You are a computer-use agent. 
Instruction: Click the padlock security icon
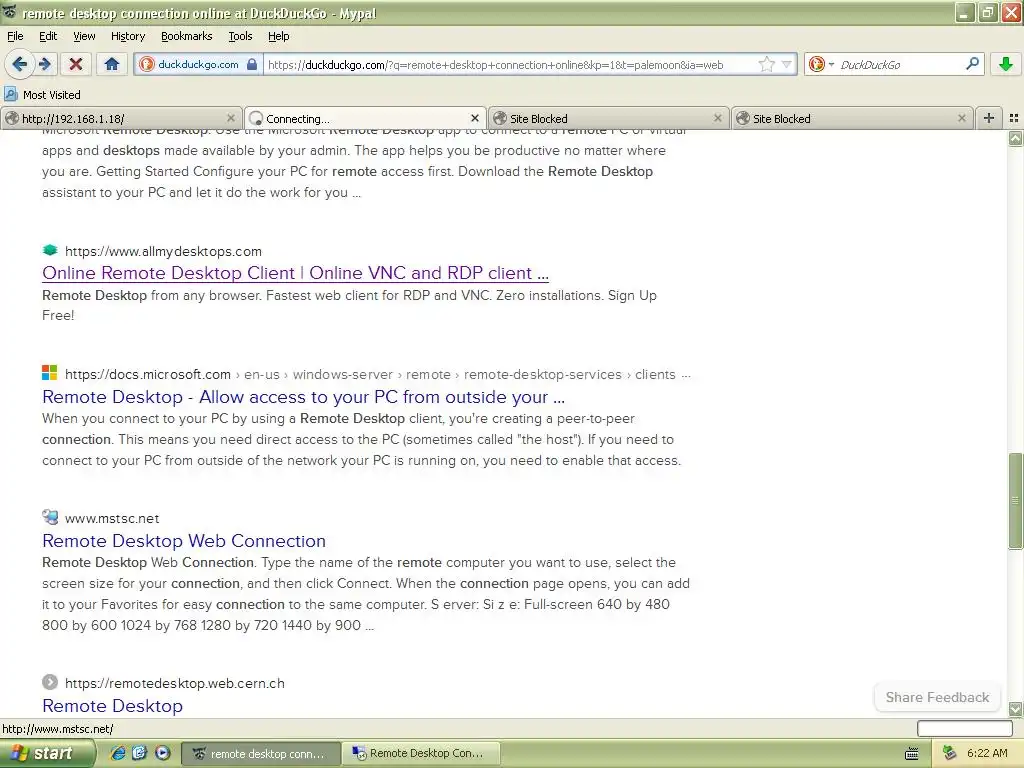(x=252, y=64)
